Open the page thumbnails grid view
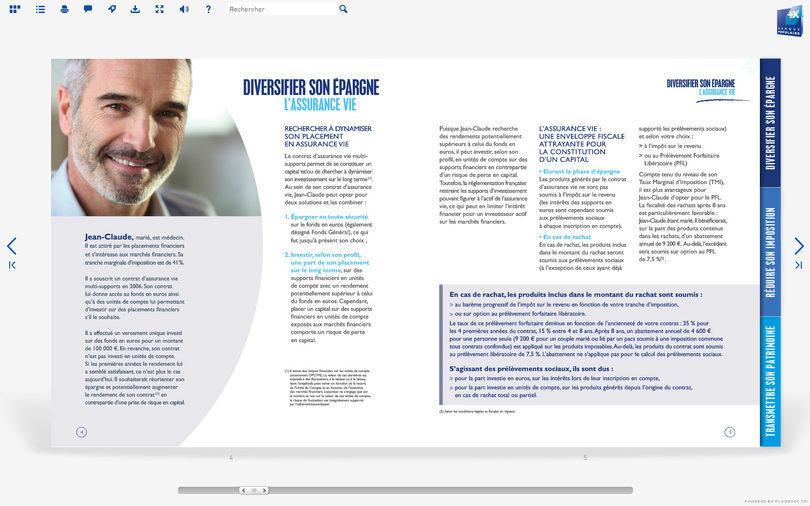Image resolution: width=810 pixels, height=506 pixels. click(x=15, y=9)
